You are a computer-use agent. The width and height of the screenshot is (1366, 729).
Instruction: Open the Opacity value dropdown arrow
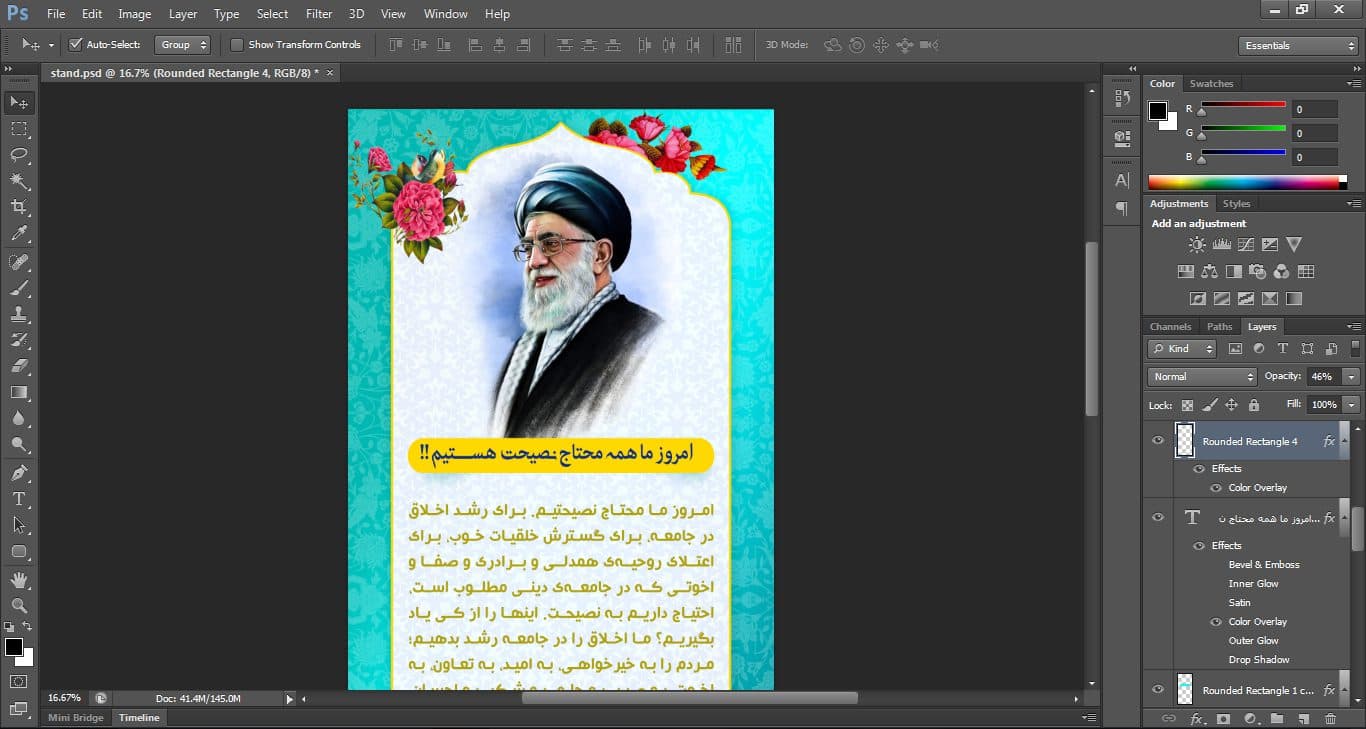pos(1352,377)
